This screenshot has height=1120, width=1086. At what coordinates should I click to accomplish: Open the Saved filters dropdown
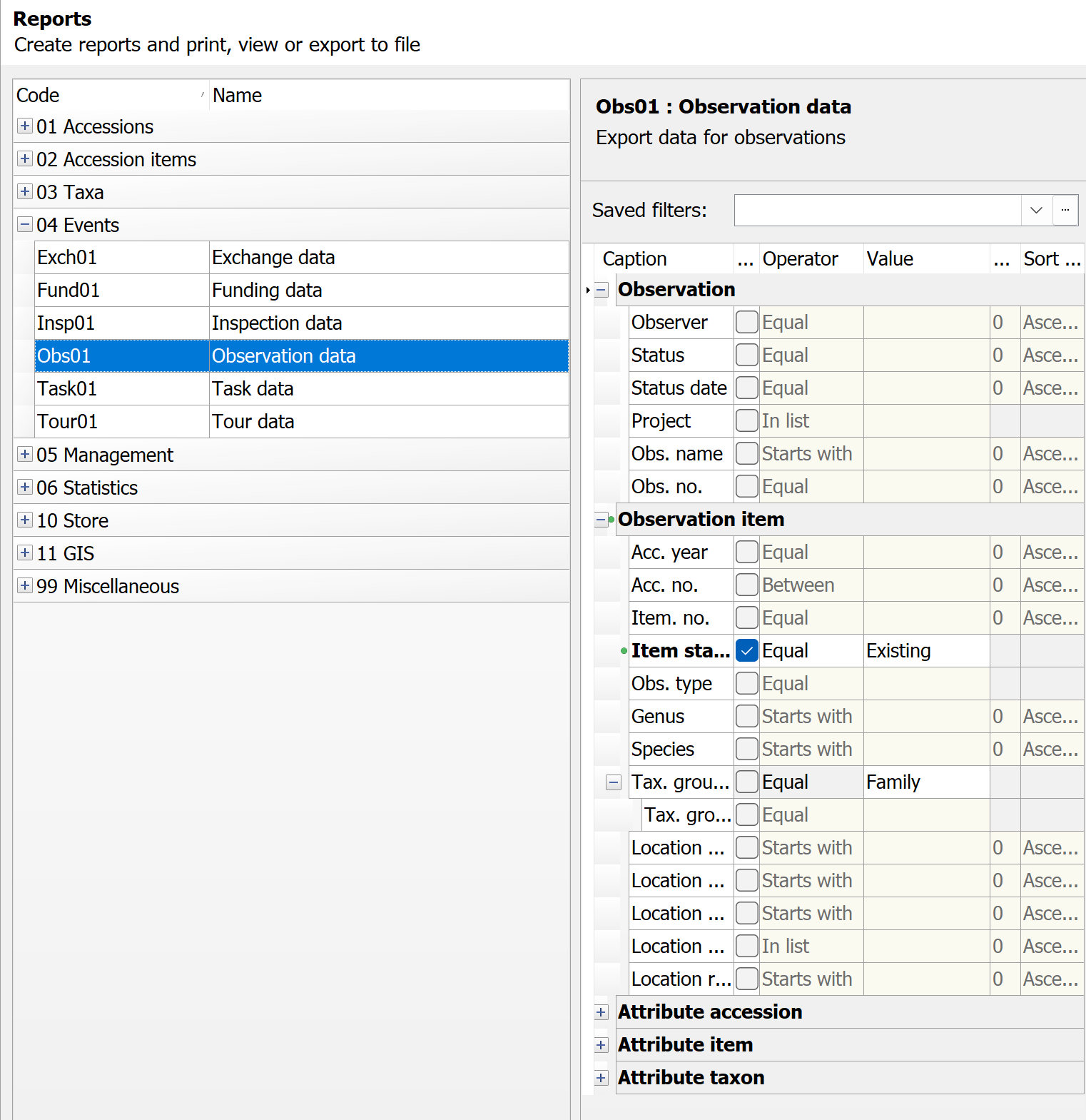point(1037,211)
